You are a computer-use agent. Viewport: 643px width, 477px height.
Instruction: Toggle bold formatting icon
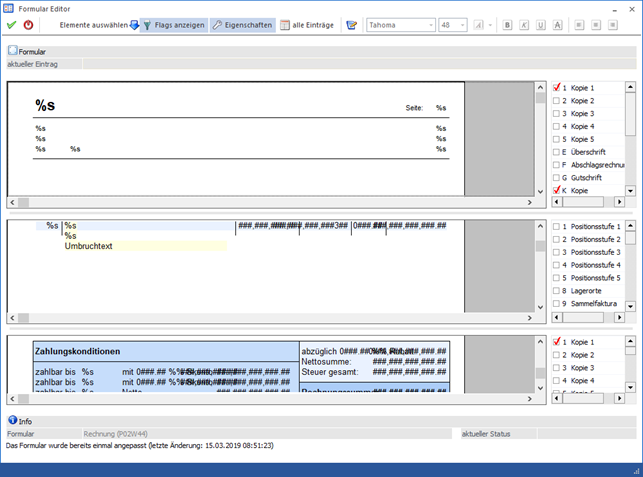(x=508, y=25)
